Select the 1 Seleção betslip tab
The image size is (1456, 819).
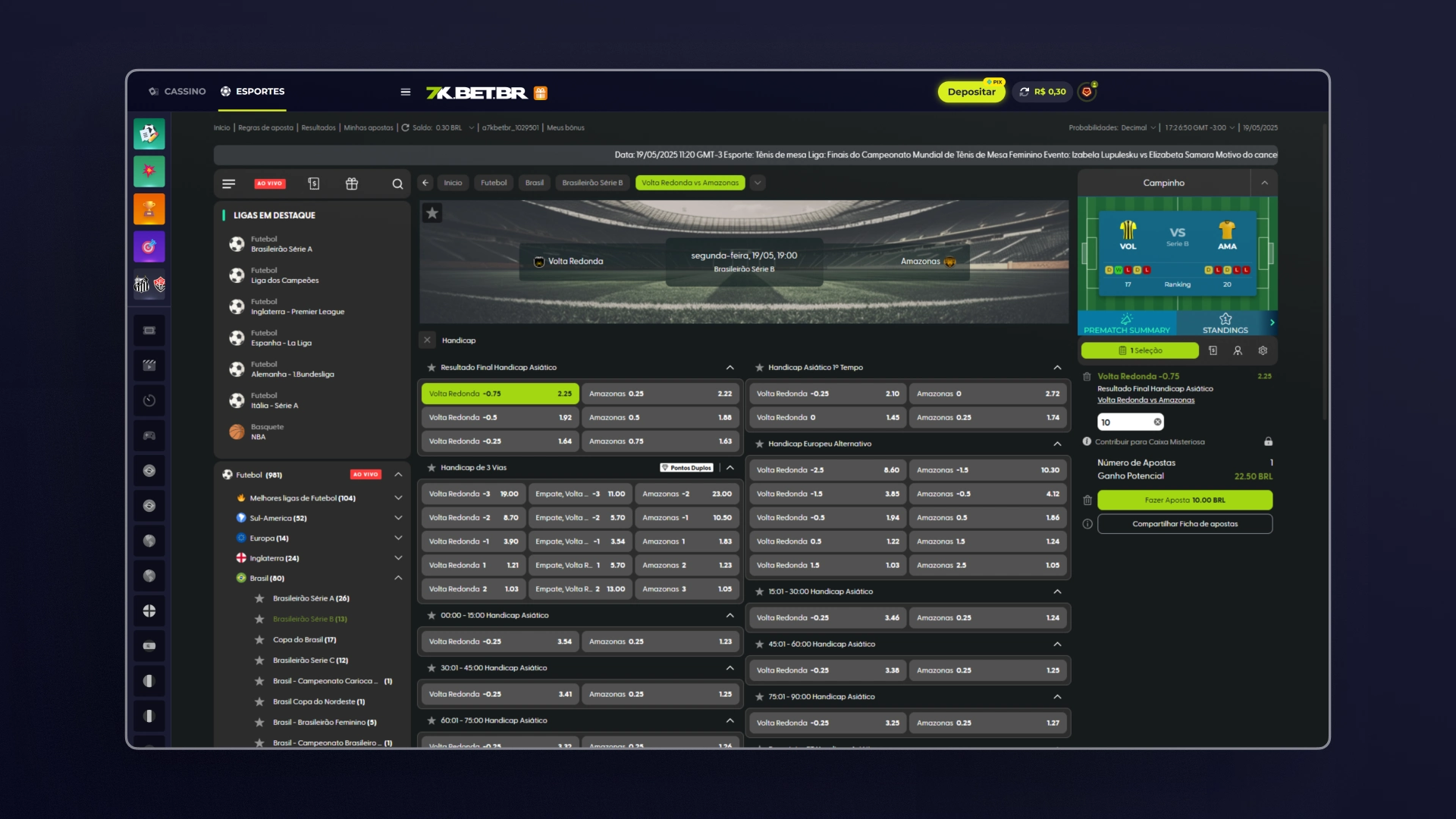coord(1140,350)
